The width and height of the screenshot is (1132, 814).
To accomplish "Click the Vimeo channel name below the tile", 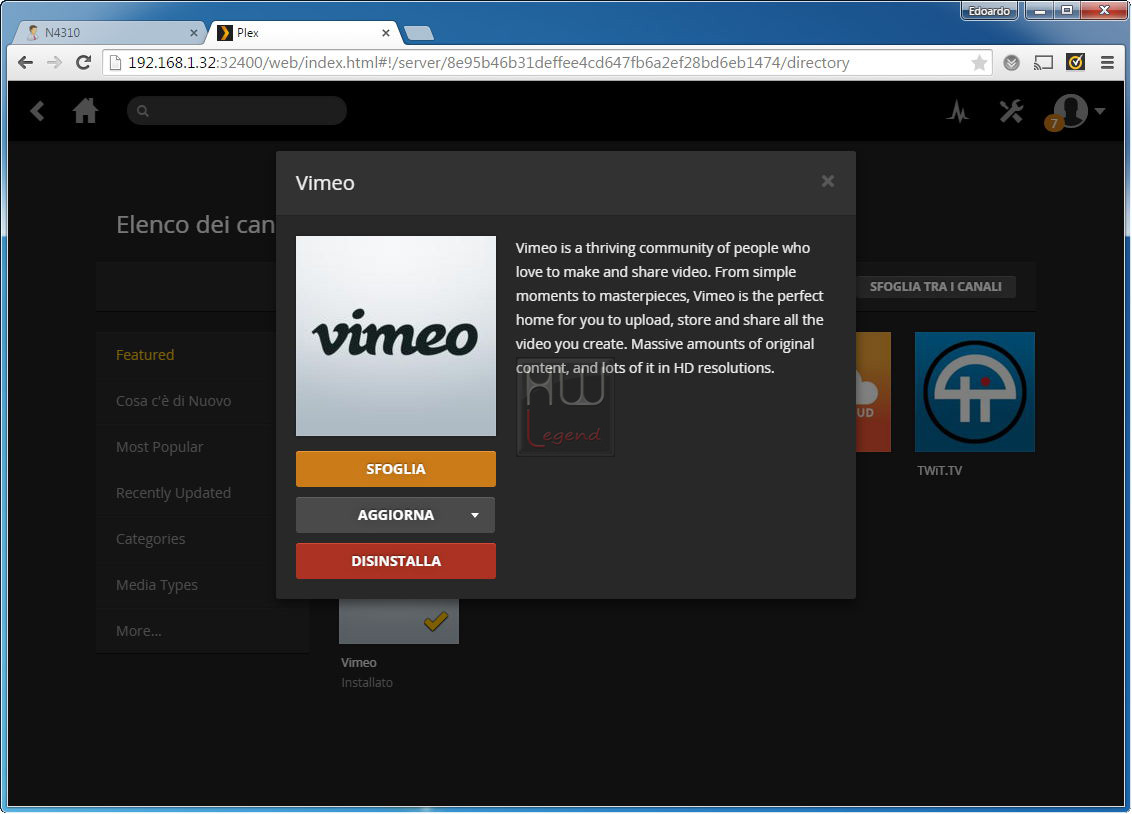I will [359, 662].
